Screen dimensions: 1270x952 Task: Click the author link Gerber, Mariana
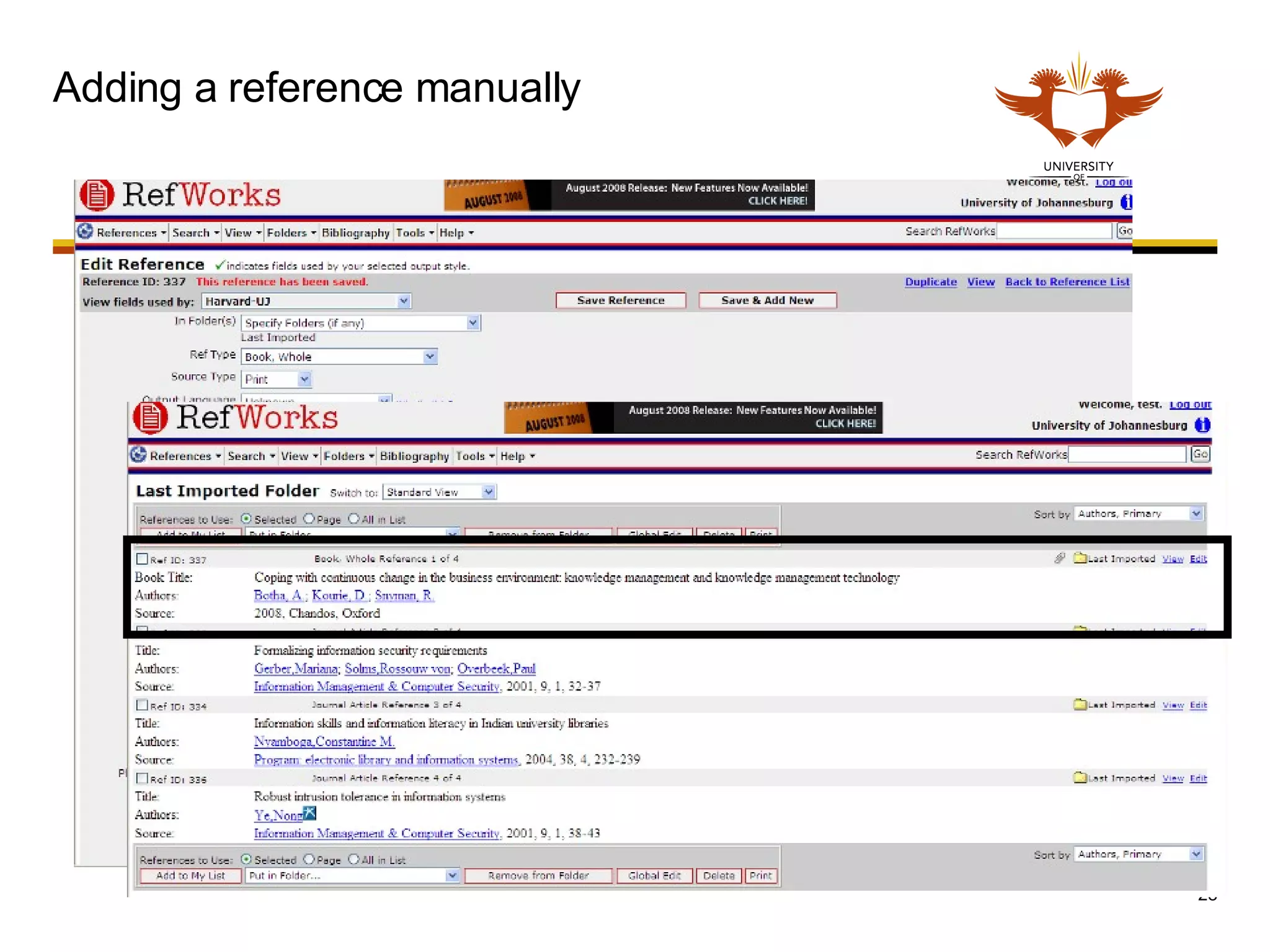296,669
